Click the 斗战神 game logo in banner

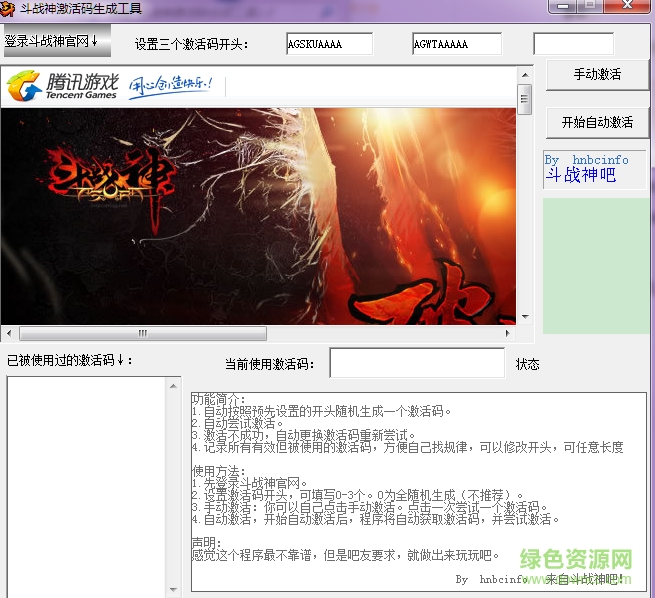(x=111, y=188)
